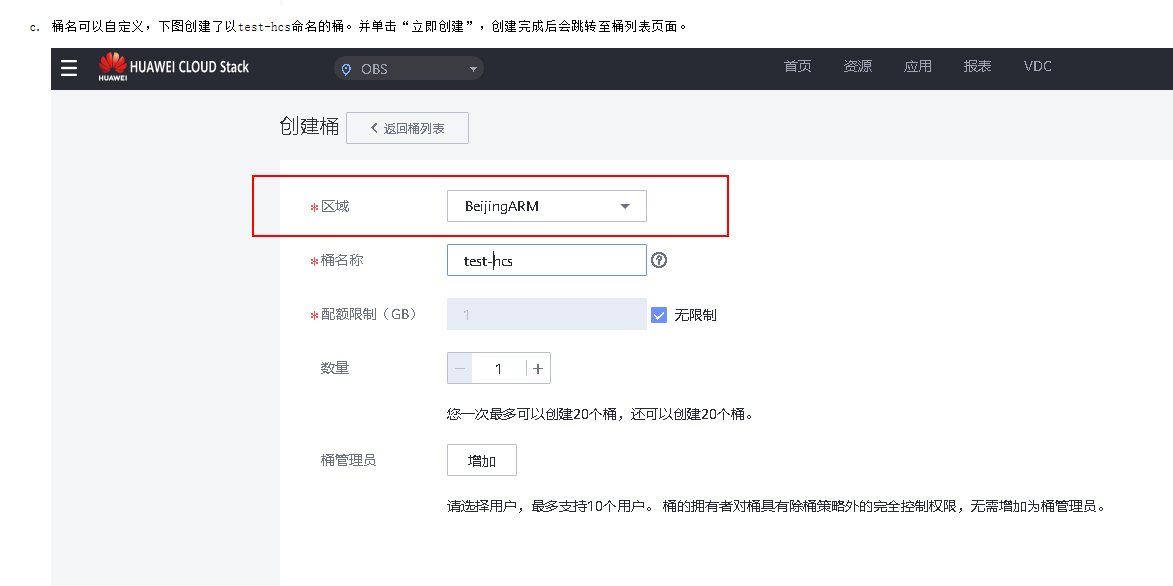The height and width of the screenshot is (586, 1173).
Task: Click the OBS location pin icon
Action: click(347, 69)
